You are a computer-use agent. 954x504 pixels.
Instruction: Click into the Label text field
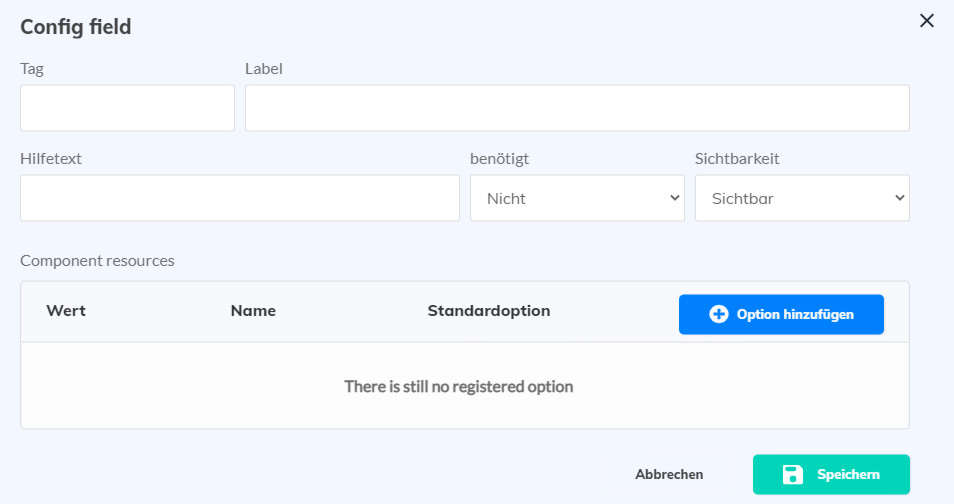coord(577,108)
